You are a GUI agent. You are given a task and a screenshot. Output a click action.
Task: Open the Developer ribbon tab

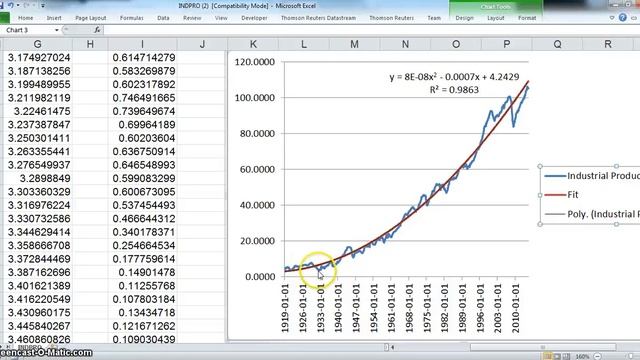click(254, 18)
